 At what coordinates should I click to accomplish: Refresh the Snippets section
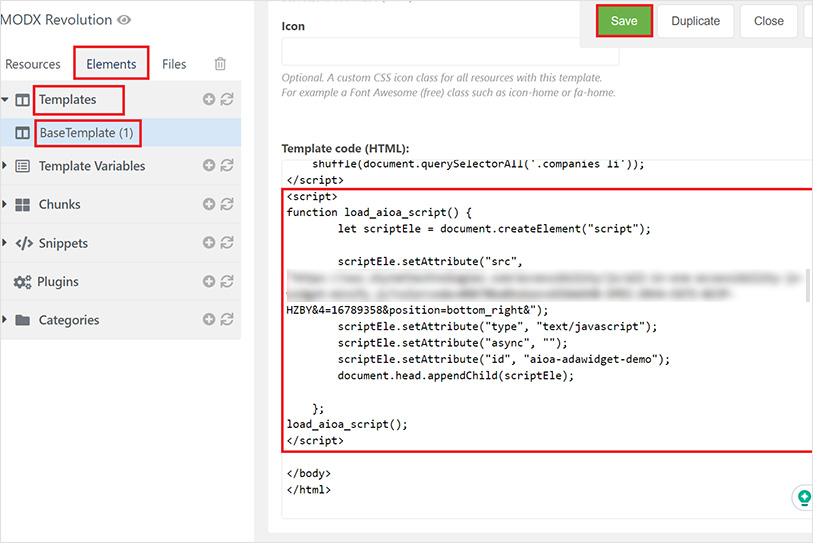coord(227,242)
